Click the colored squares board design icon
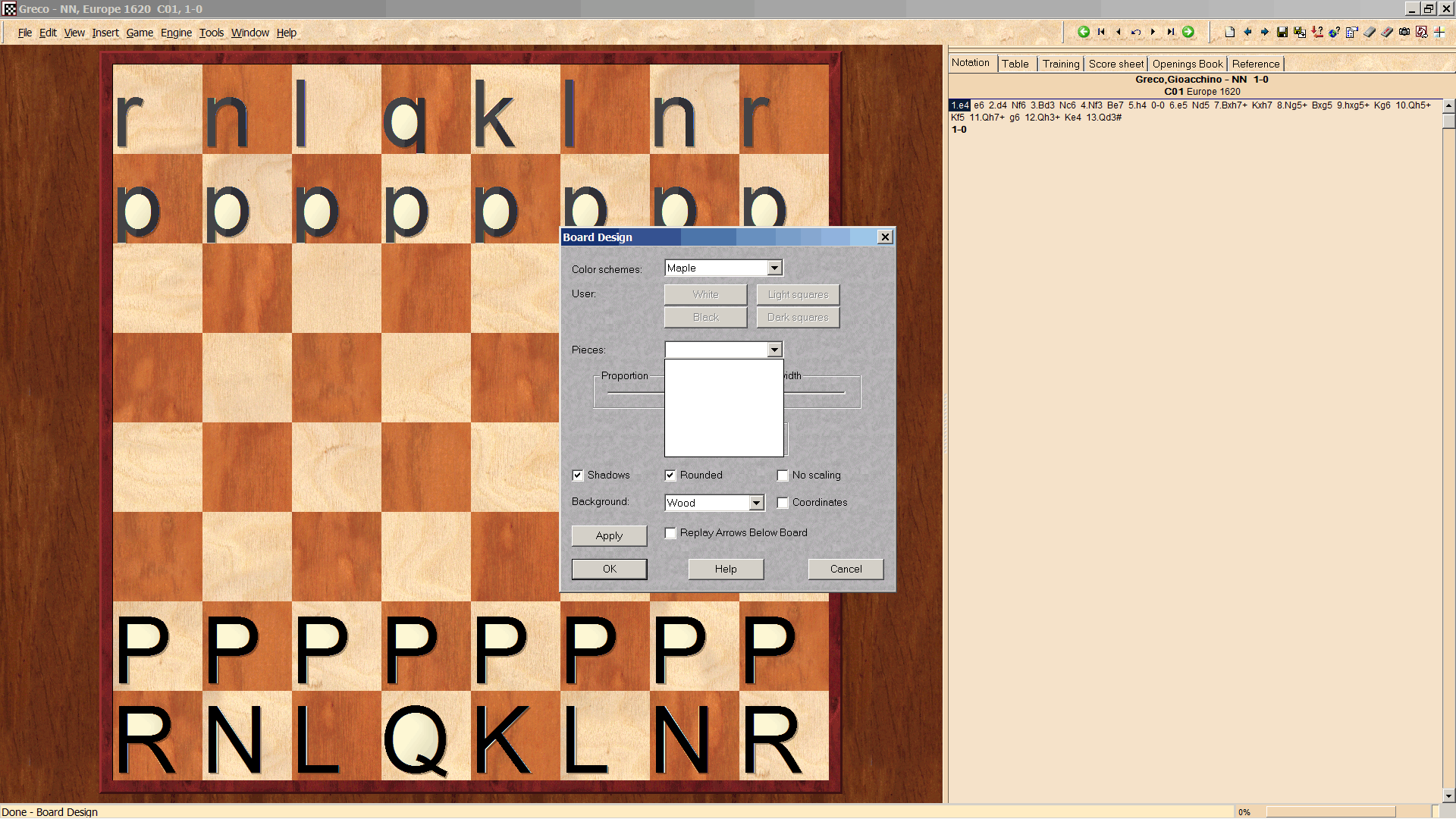Image resolution: width=1456 pixels, height=819 pixels. tap(1439, 32)
